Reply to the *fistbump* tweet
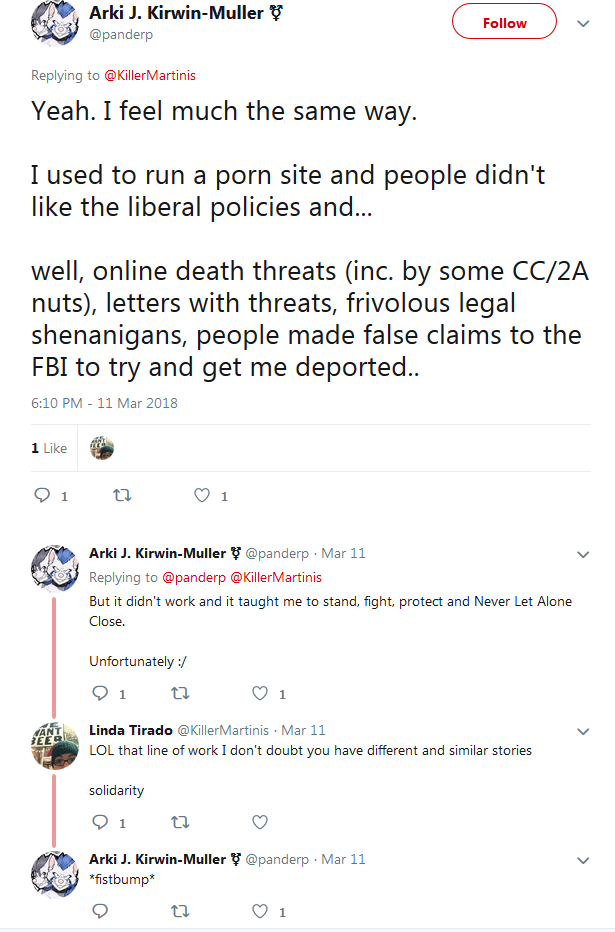The image size is (615, 932). pos(100,911)
